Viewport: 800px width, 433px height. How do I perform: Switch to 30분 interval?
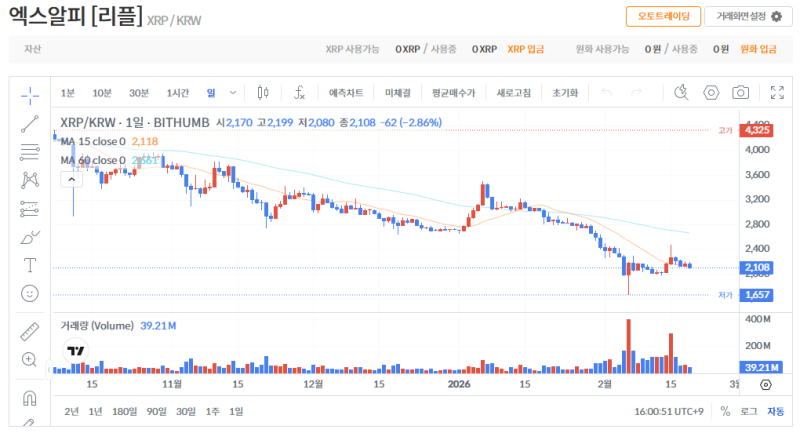pos(138,93)
